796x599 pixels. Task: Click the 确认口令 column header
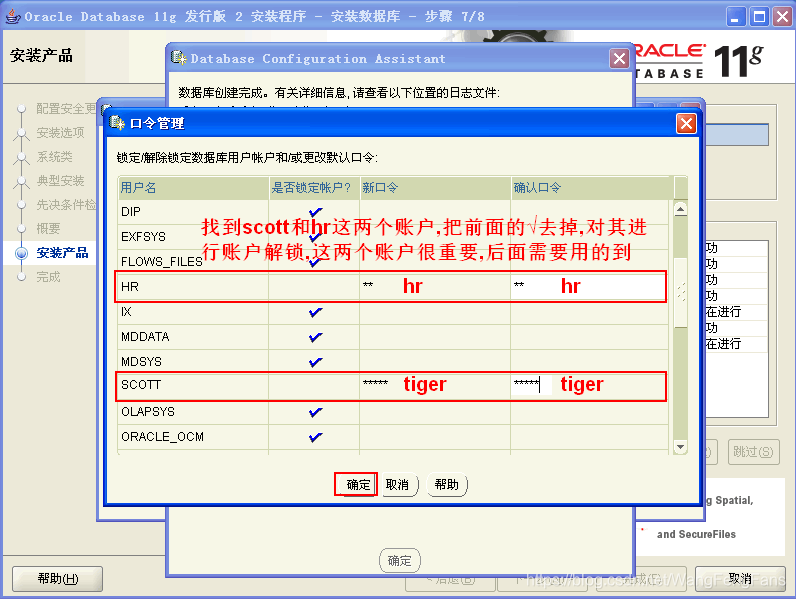[592, 188]
